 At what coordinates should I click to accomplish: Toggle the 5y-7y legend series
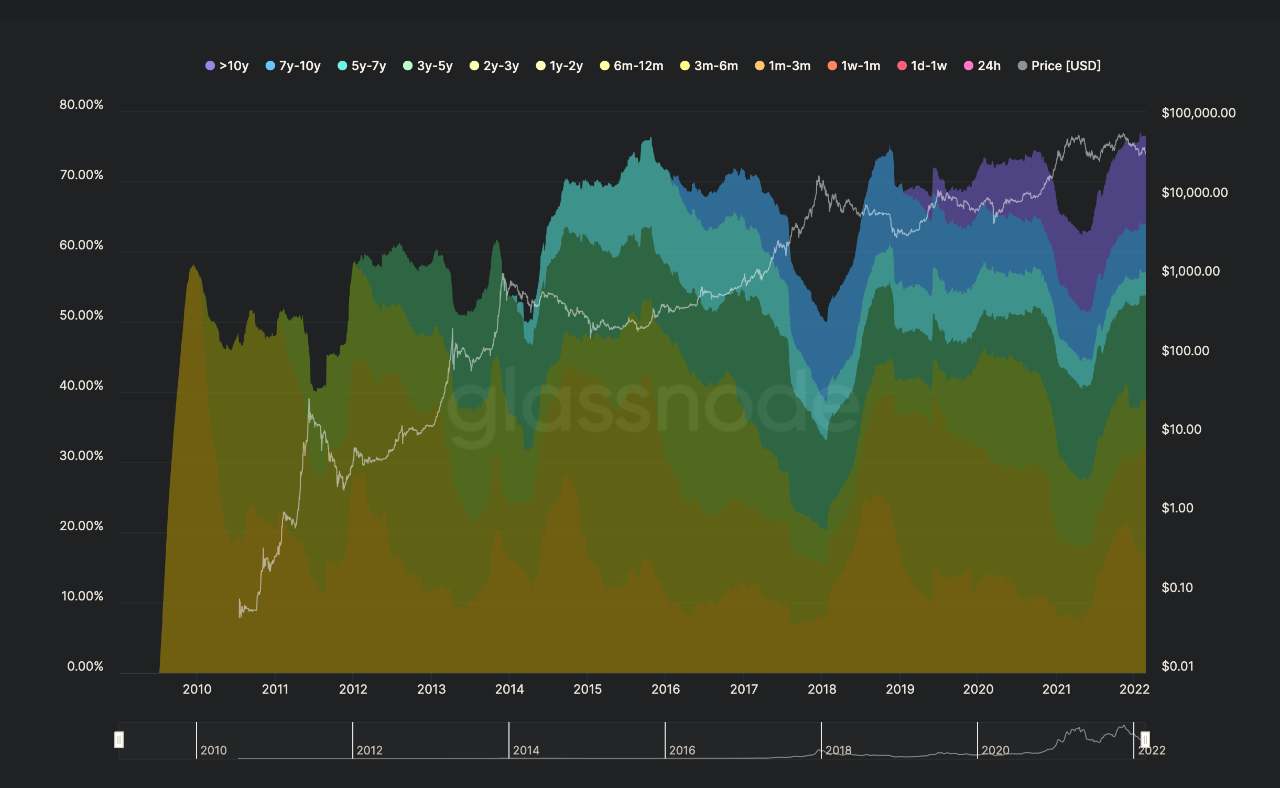(363, 66)
